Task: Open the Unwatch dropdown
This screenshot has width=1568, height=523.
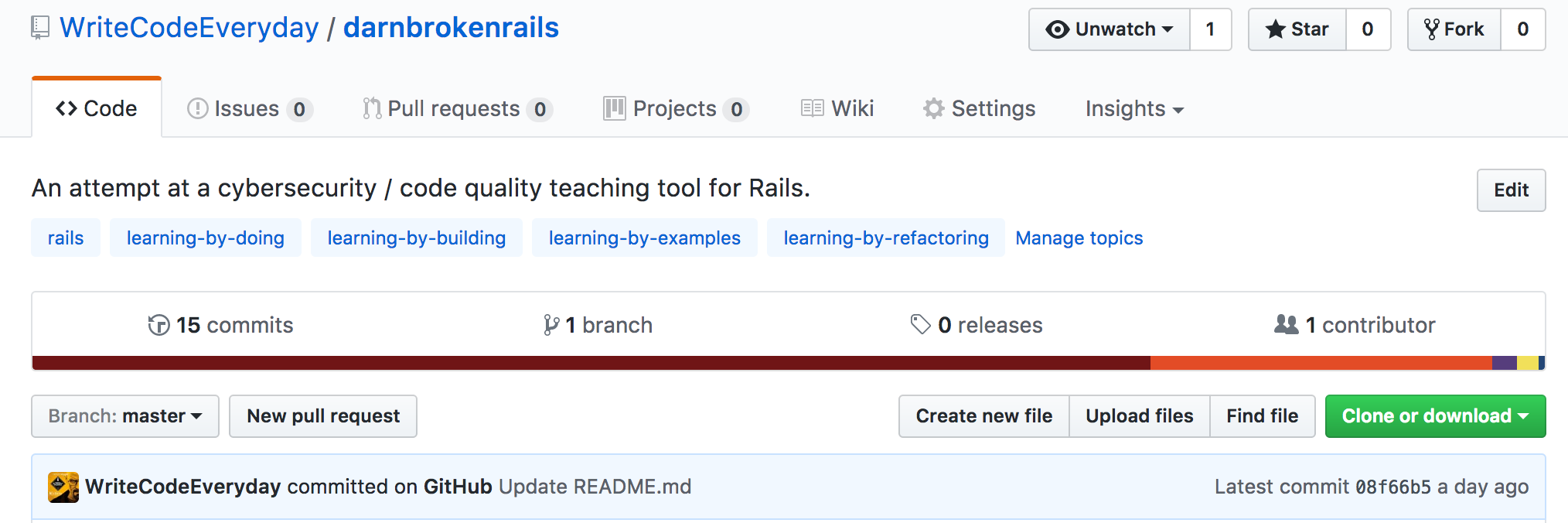Action: point(1110,29)
